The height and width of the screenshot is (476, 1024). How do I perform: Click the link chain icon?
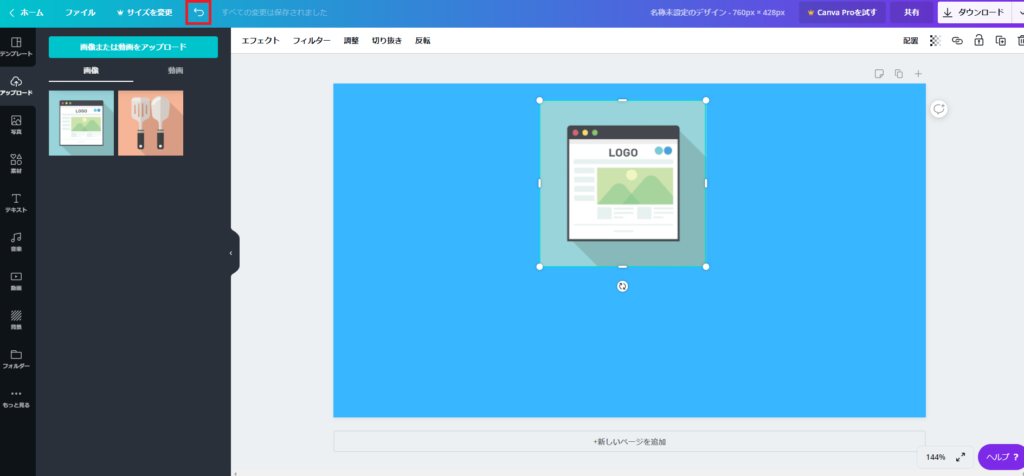957,40
